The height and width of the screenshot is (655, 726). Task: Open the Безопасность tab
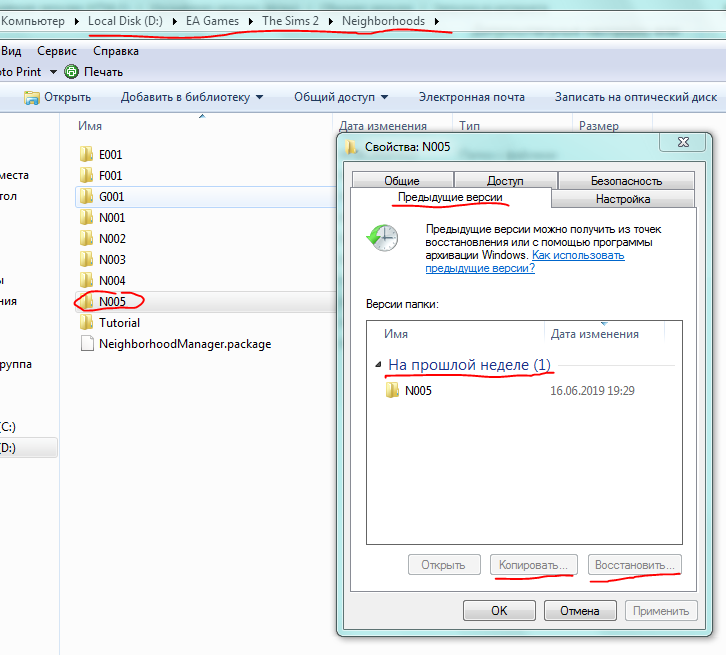point(626,181)
